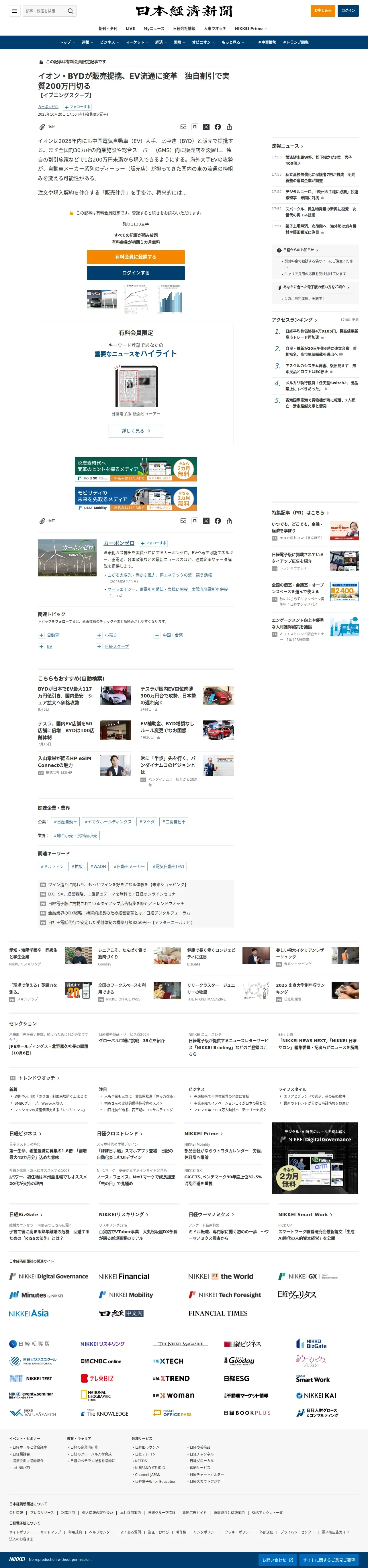Image resolution: width=368 pixels, height=1568 pixels.
Task: Click the Facebook icon above the カーボンゼロ card
Action: [x=218, y=520]
